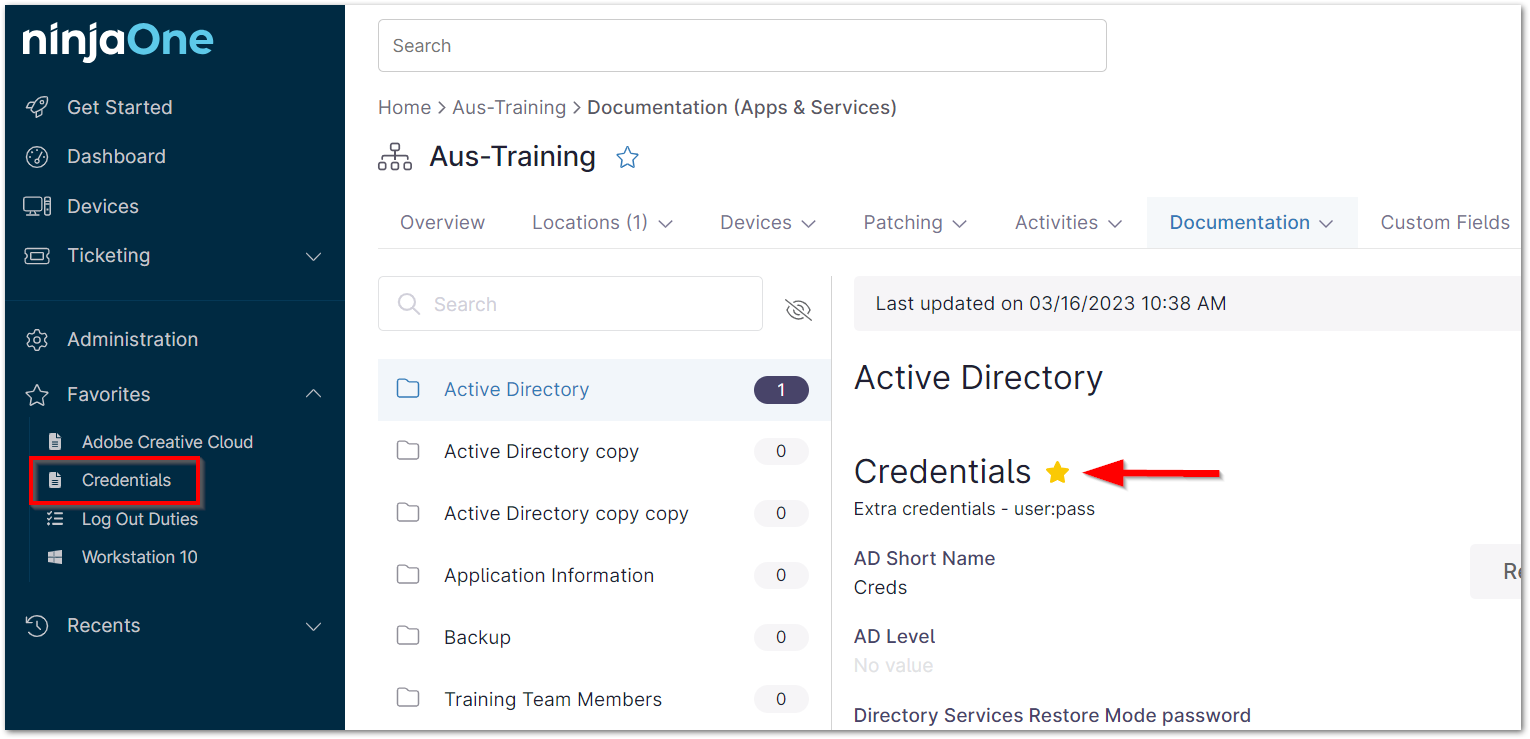Click the NinjaOne logo
Screen dimensions: 1530x739
coord(118,41)
